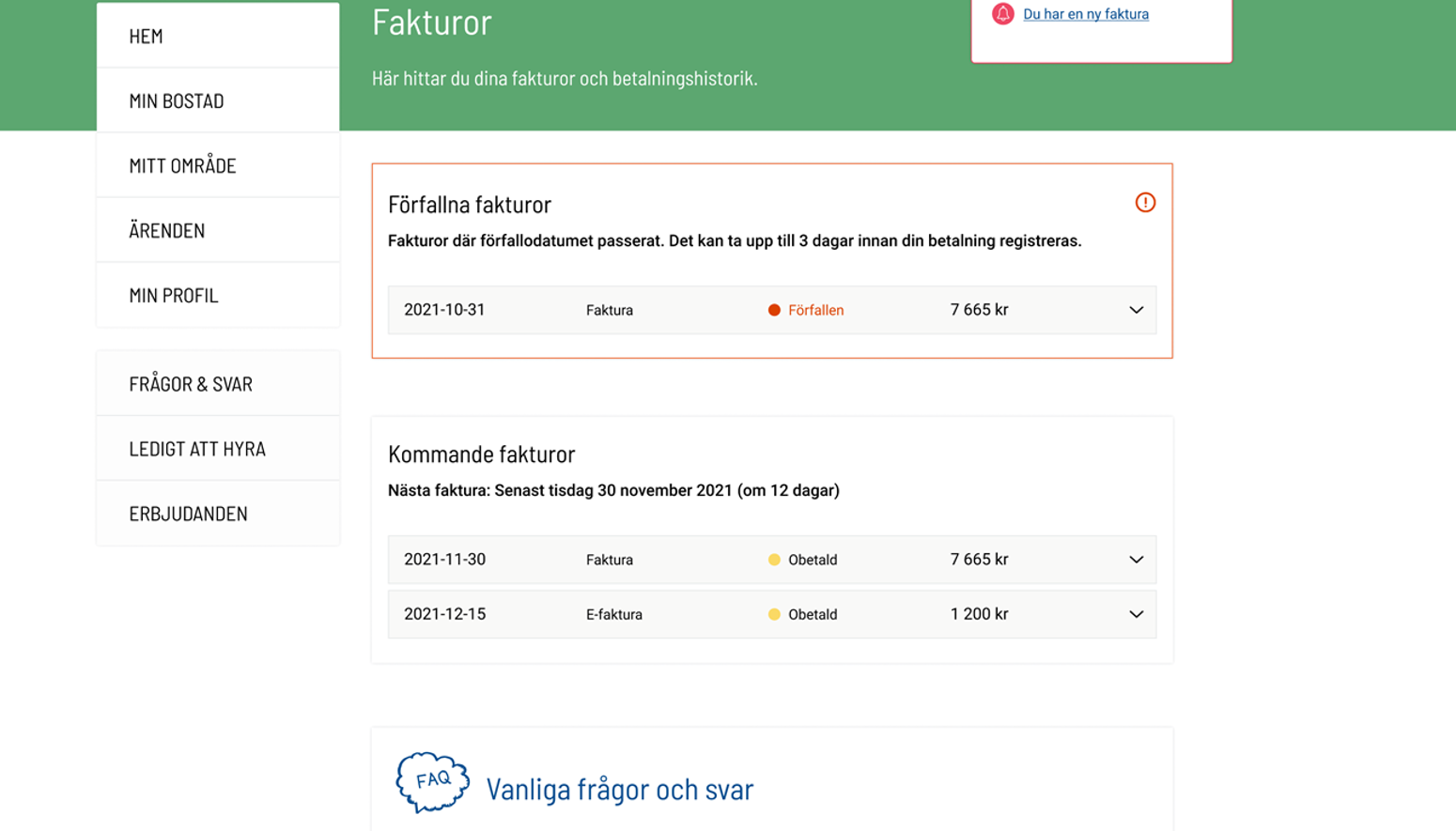Open ERBJUDANDEN in the sidebar
Screen dimensions: 1456x831
[188, 514]
